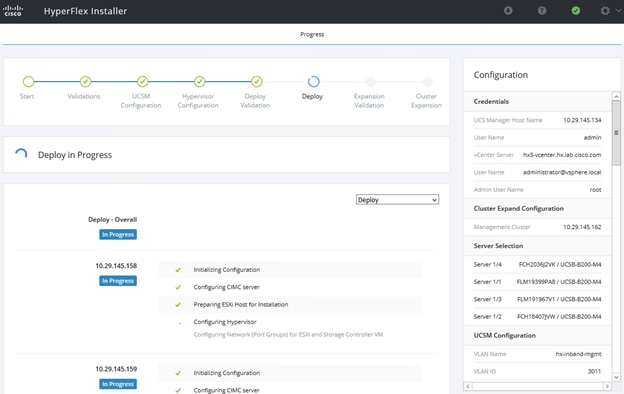The width and height of the screenshot is (624, 394).
Task: Click the Progress tab heading
Action: 312,34
